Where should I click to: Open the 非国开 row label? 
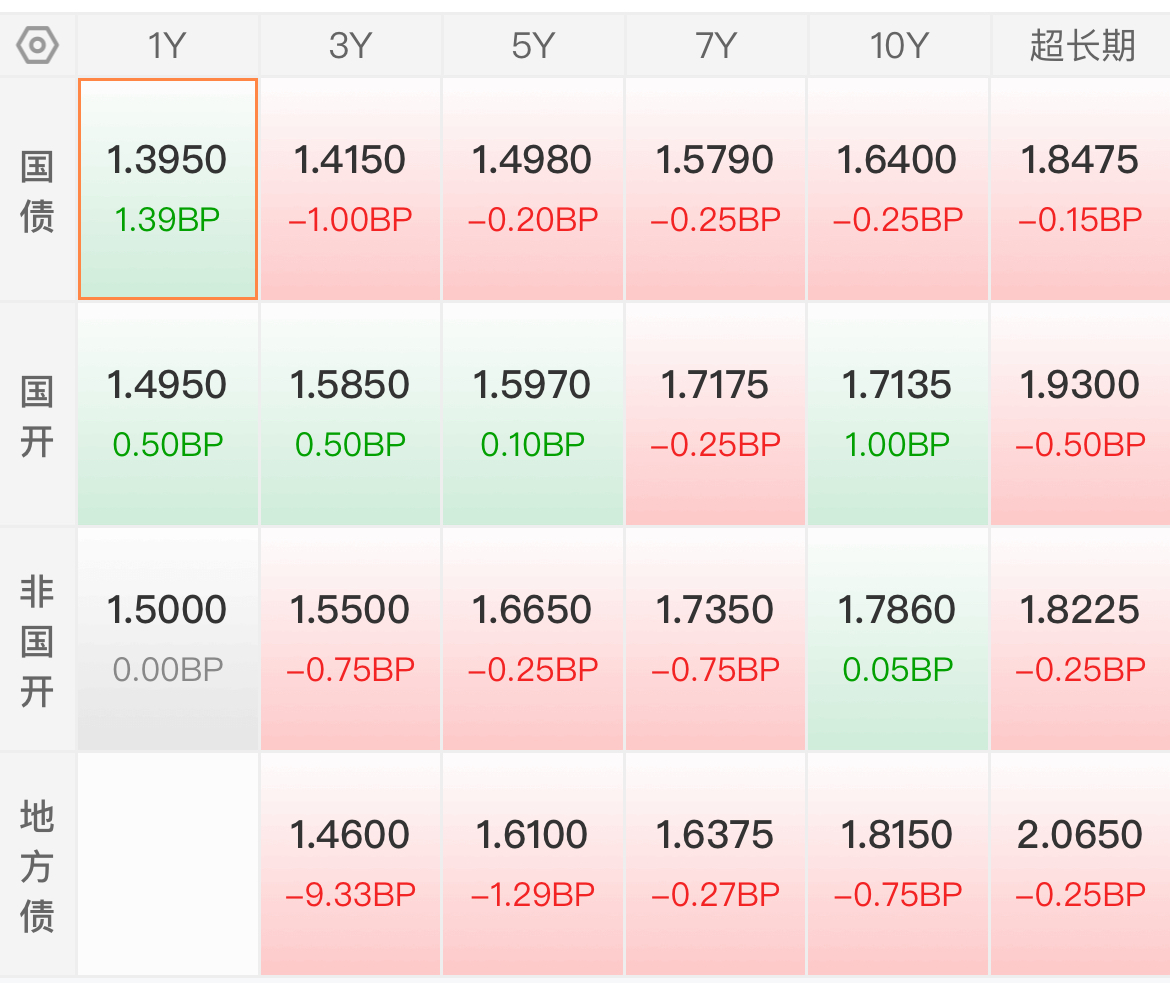(37, 640)
